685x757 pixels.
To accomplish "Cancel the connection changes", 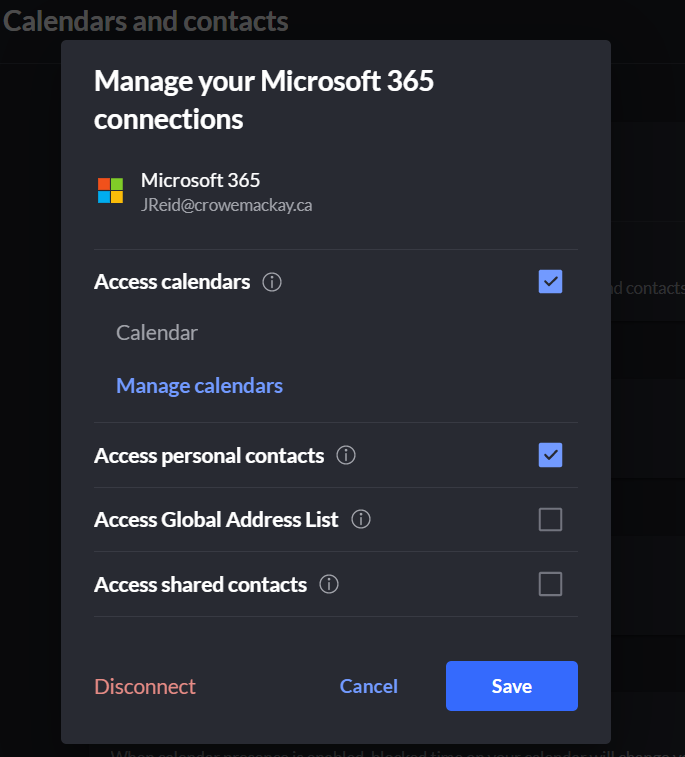I will coord(369,687).
